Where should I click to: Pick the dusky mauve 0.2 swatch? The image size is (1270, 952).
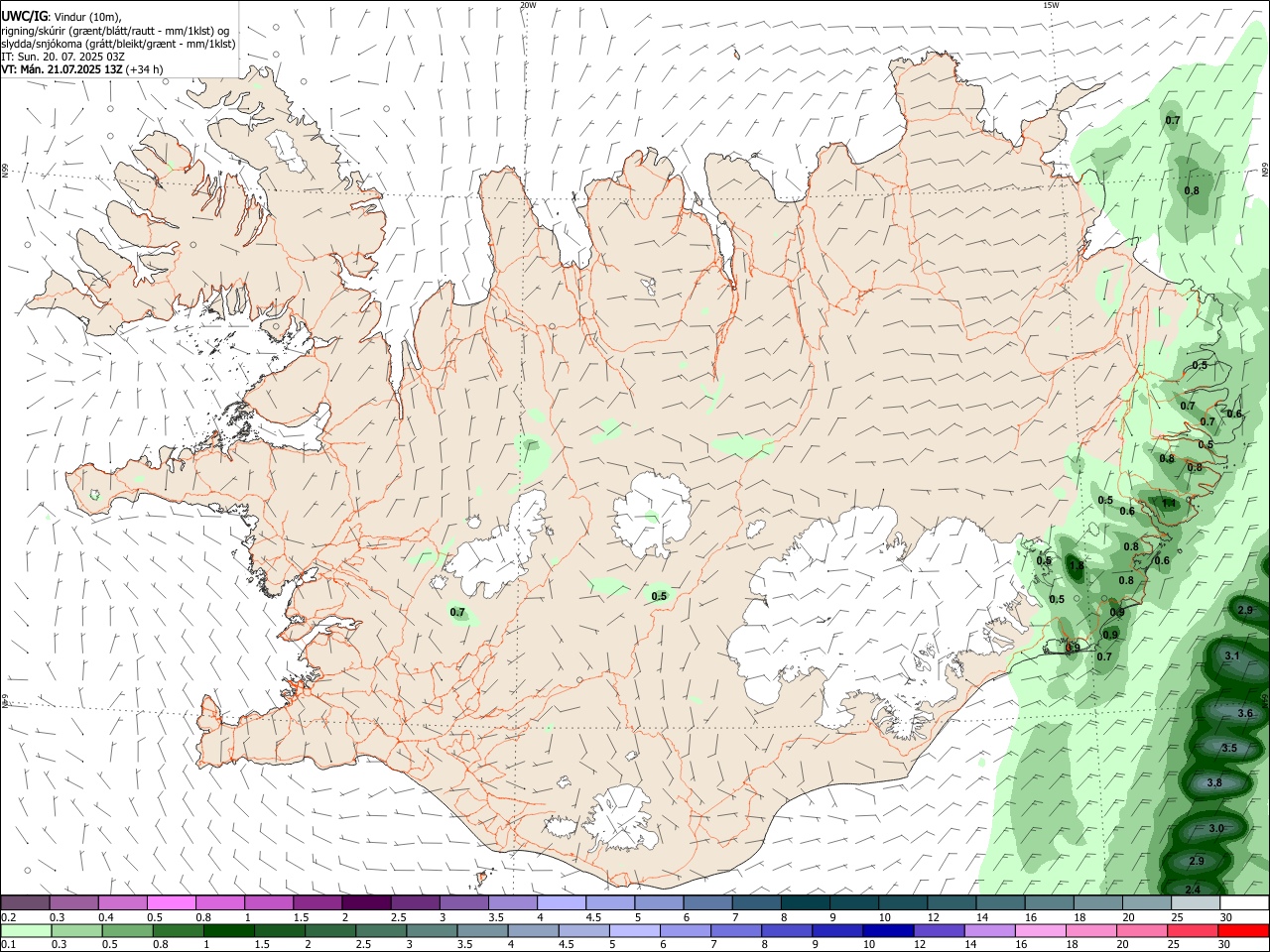pos(25,902)
